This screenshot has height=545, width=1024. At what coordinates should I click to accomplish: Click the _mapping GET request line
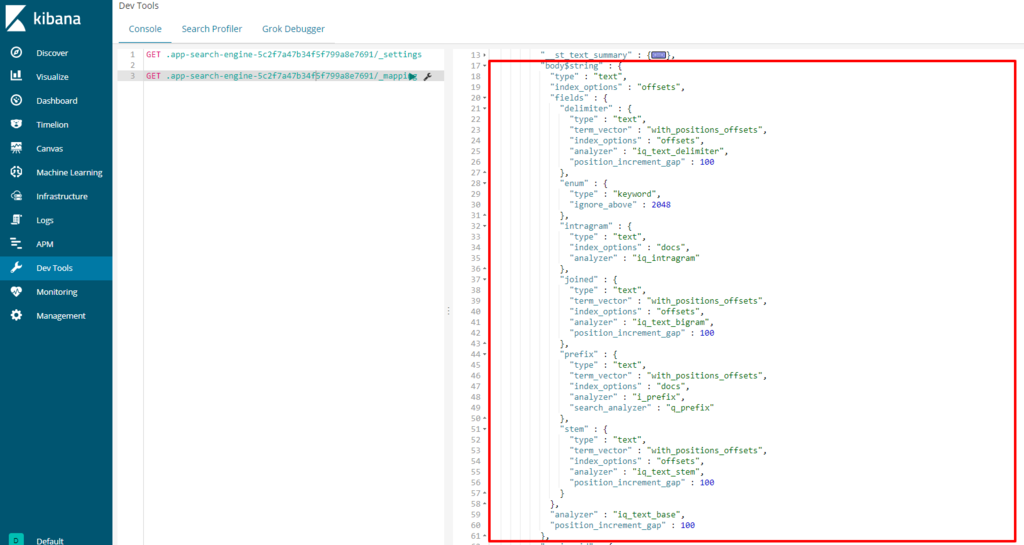(281, 76)
